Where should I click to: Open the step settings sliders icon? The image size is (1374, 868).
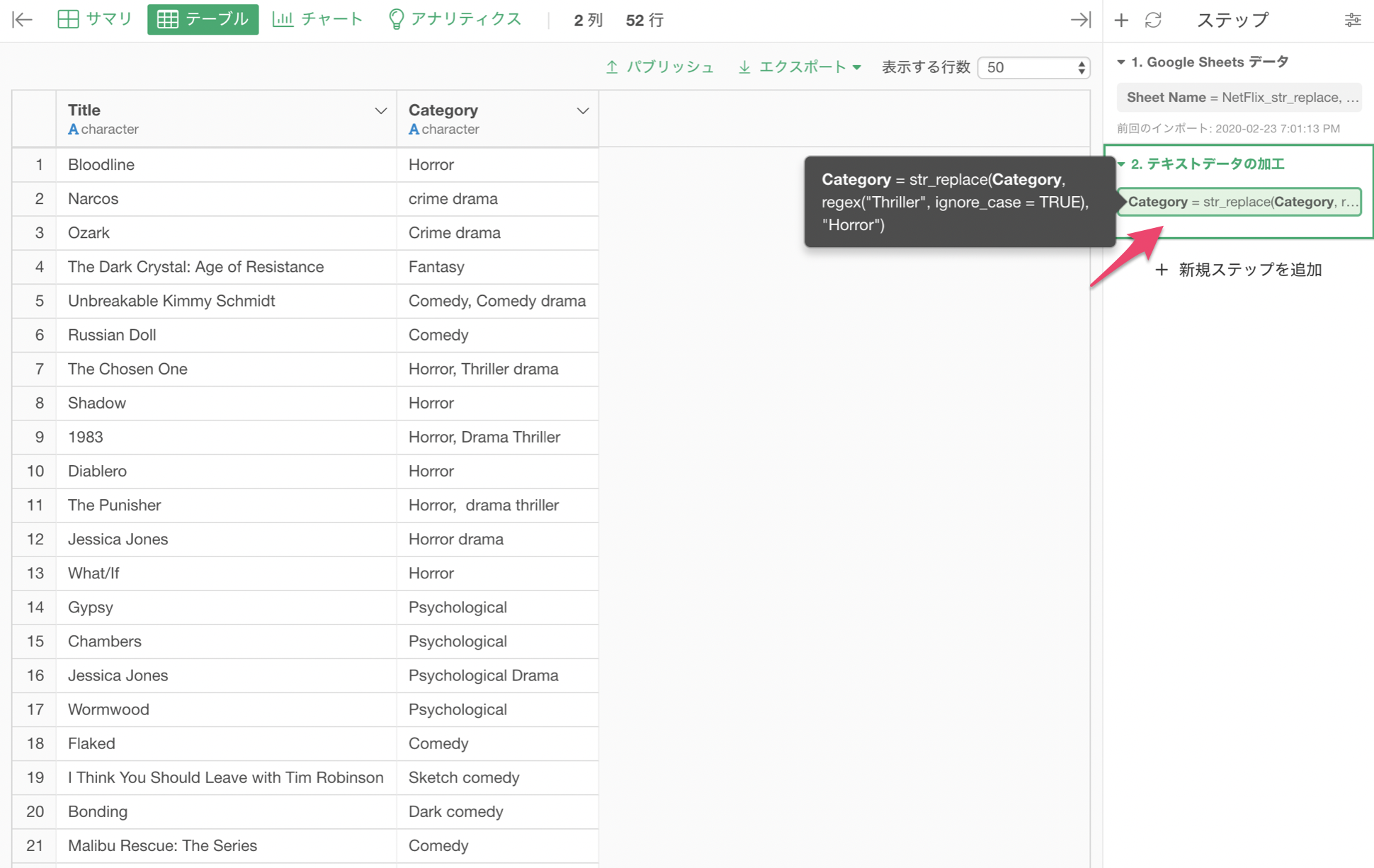pyautogui.click(x=1353, y=21)
